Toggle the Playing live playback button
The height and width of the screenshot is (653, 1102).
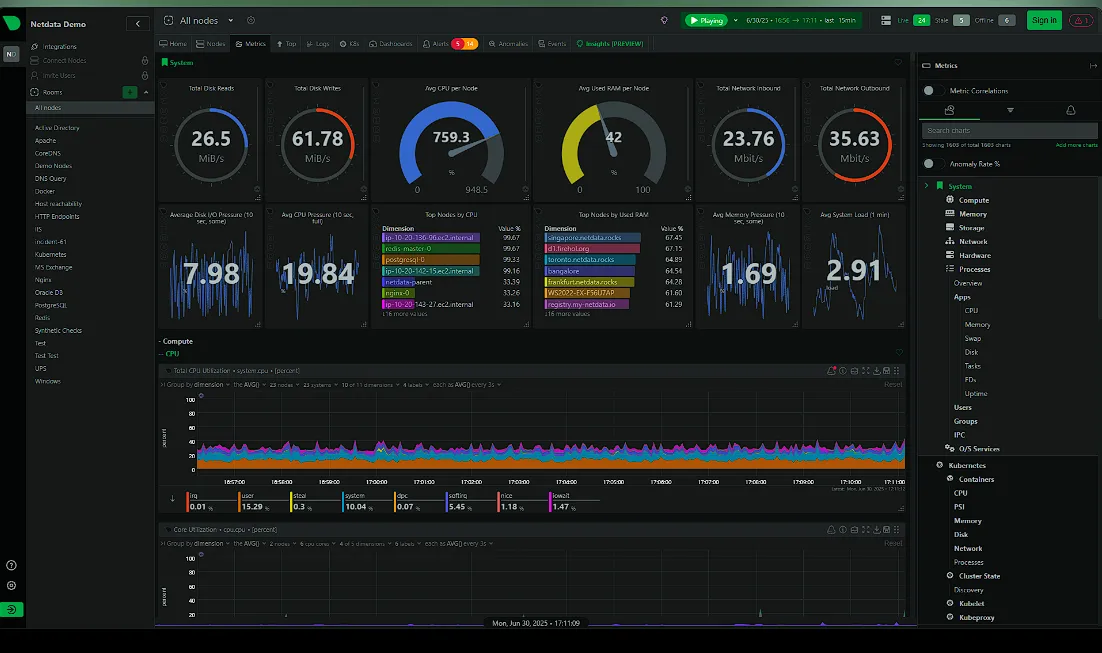click(706, 20)
